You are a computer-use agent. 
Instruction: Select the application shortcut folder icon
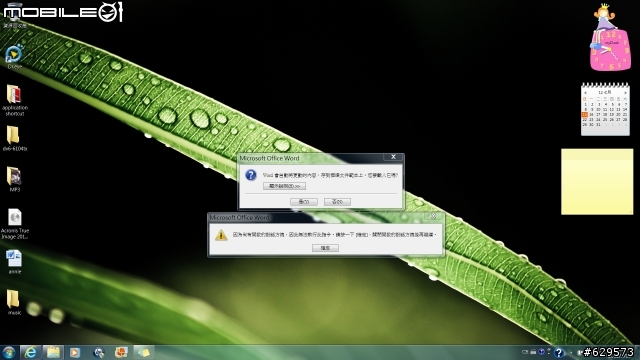click(14, 100)
